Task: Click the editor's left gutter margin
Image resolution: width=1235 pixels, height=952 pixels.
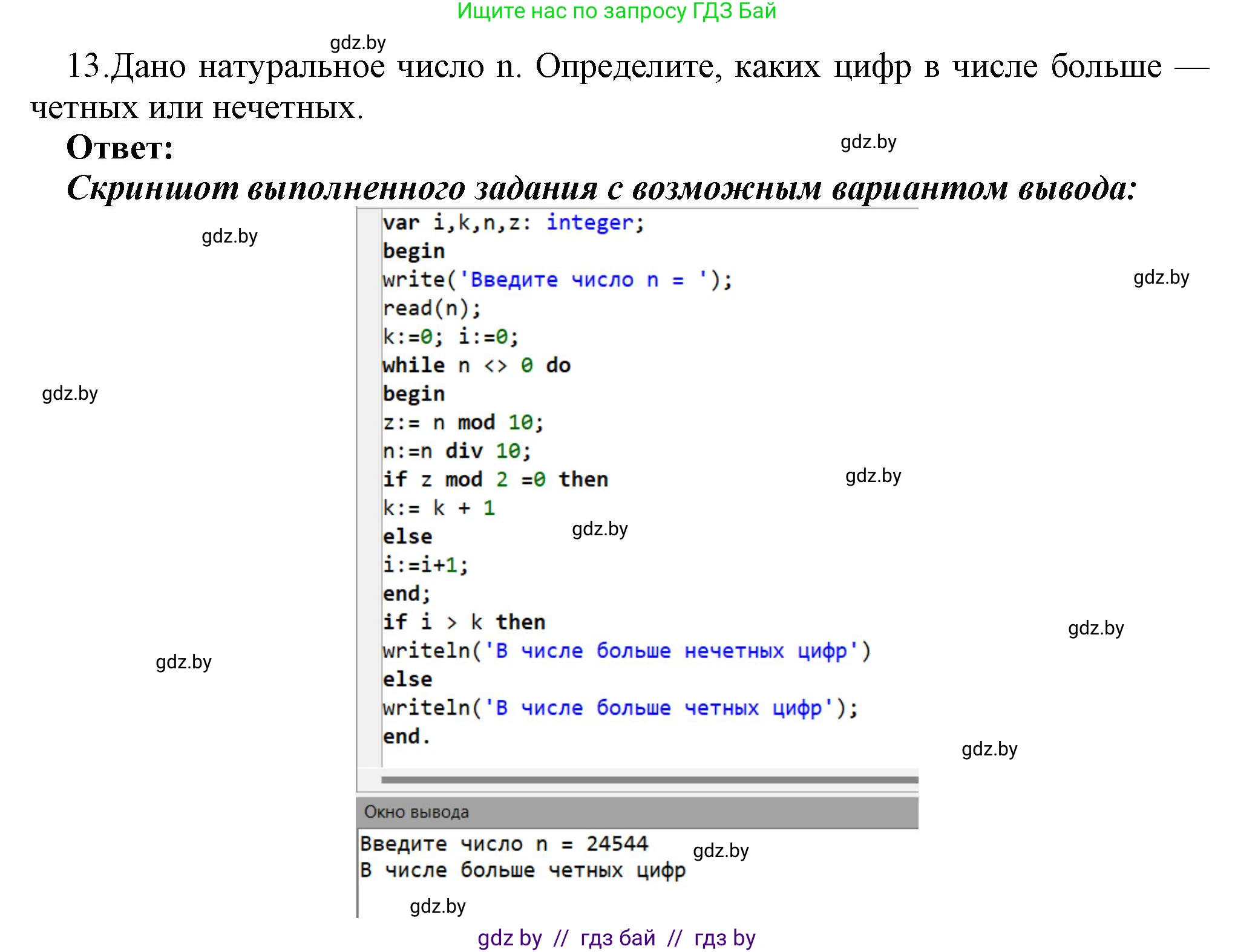Action: click(x=369, y=487)
